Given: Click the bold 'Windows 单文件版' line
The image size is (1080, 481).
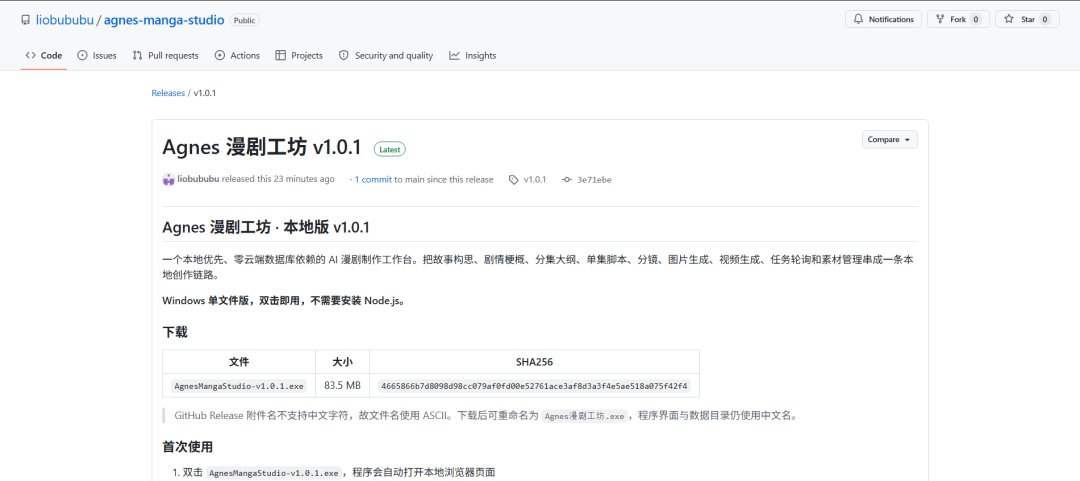Looking at the screenshot, I should (x=283, y=300).
